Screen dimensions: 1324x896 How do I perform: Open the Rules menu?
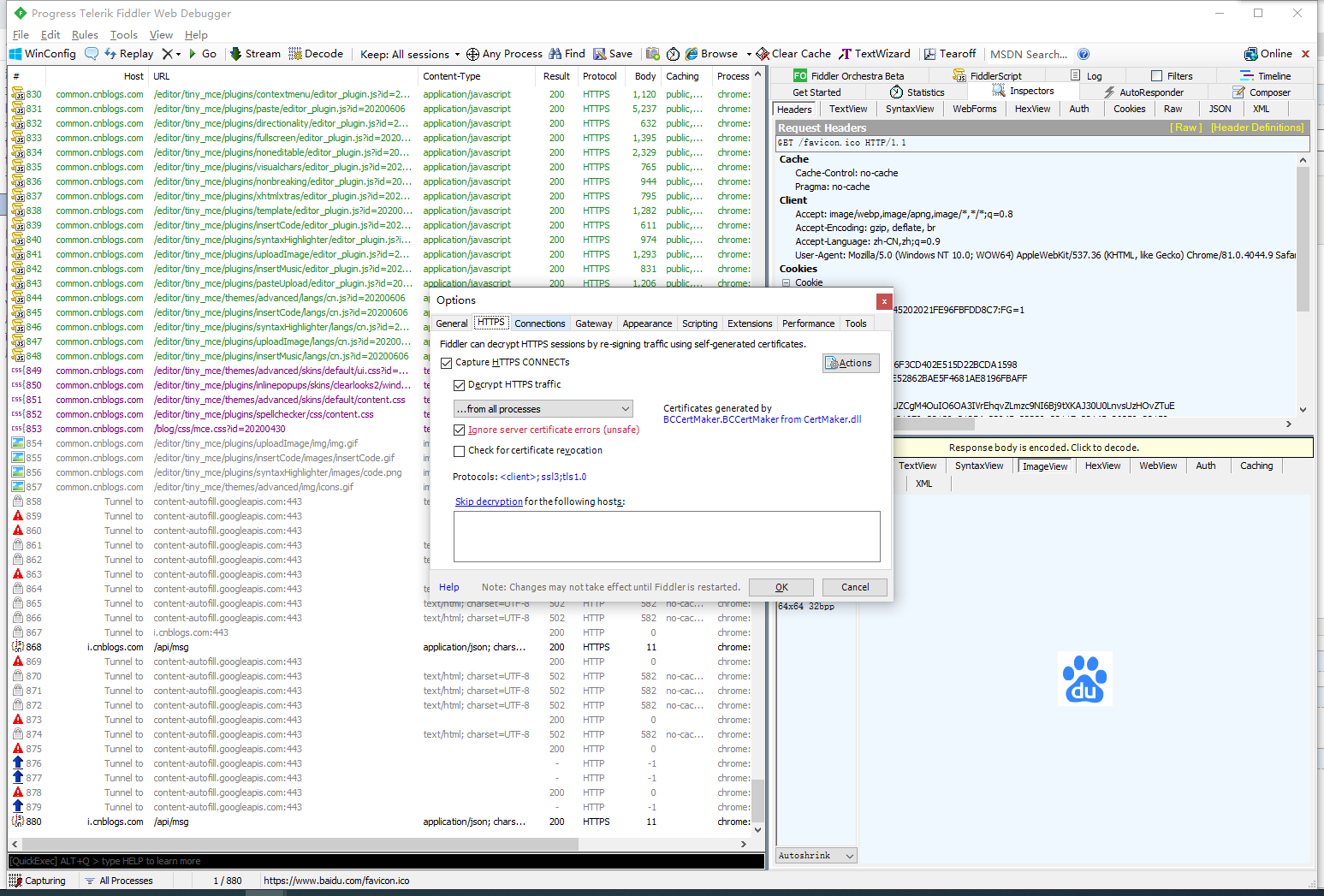(x=85, y=35)
